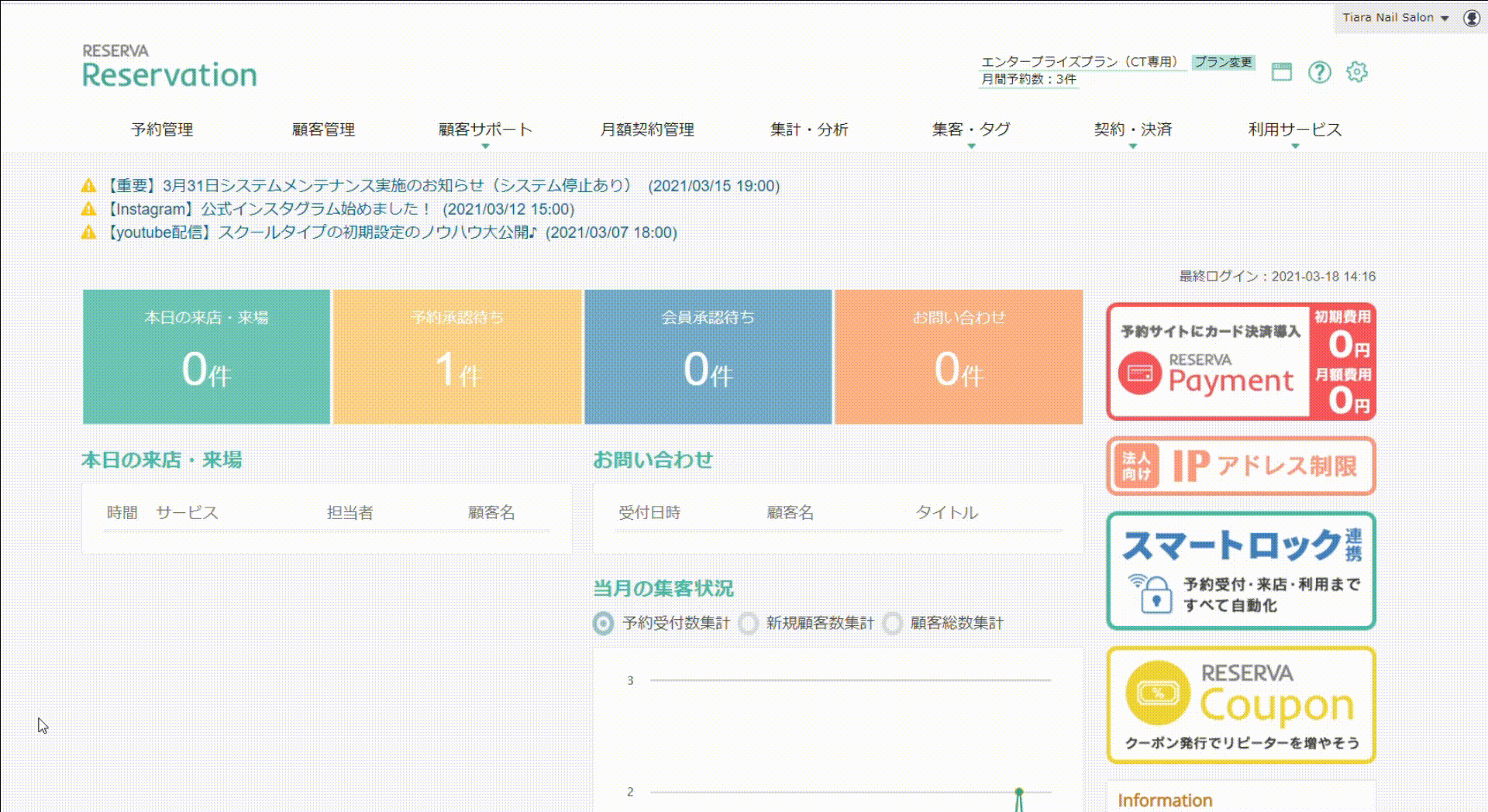Click the padlock icon in スマートロック banner
Viewport: 1488px width, 812px height.
(x=1156, y=597)
